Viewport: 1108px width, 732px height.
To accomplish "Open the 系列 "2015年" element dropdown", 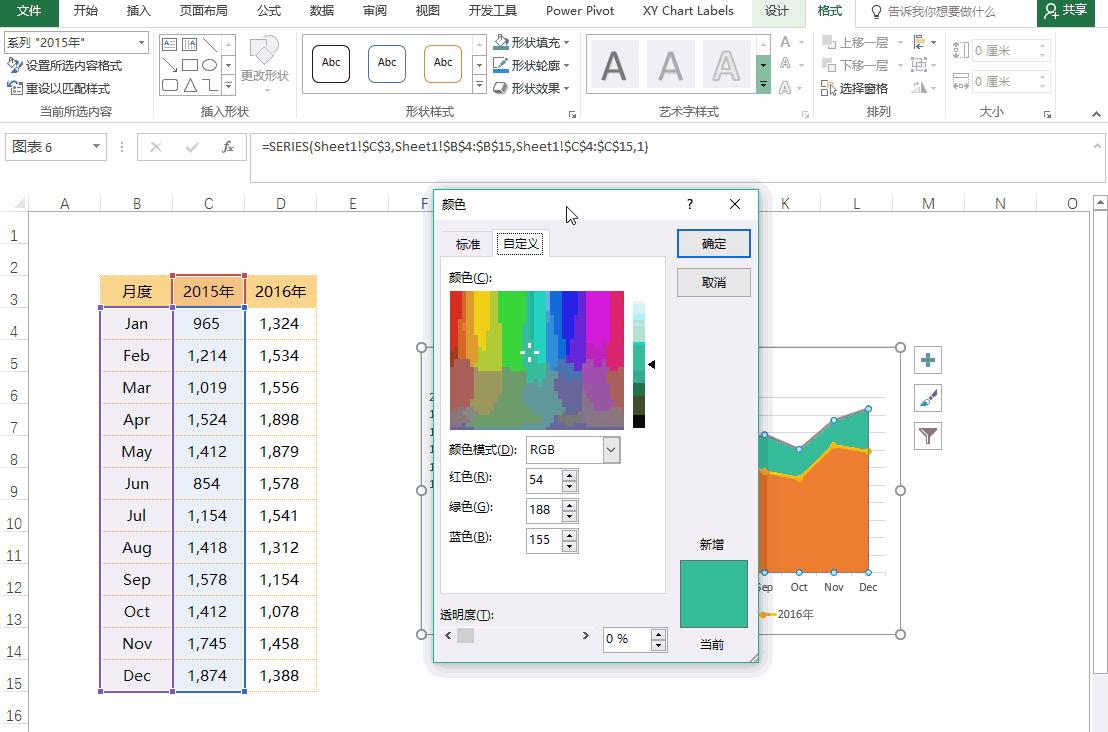I will click(x=141, y=42).
